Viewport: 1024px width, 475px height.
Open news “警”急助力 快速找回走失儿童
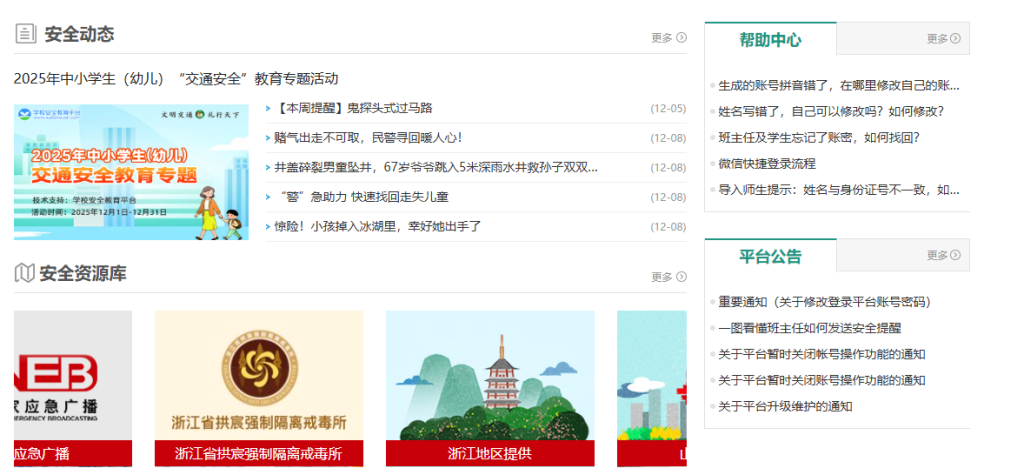click(362, 197)
